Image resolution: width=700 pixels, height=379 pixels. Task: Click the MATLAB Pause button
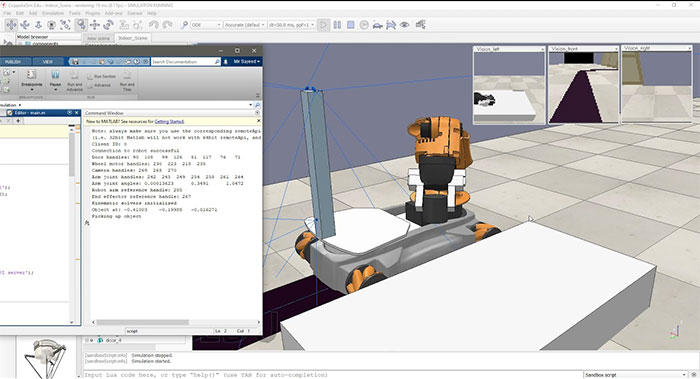55,79
